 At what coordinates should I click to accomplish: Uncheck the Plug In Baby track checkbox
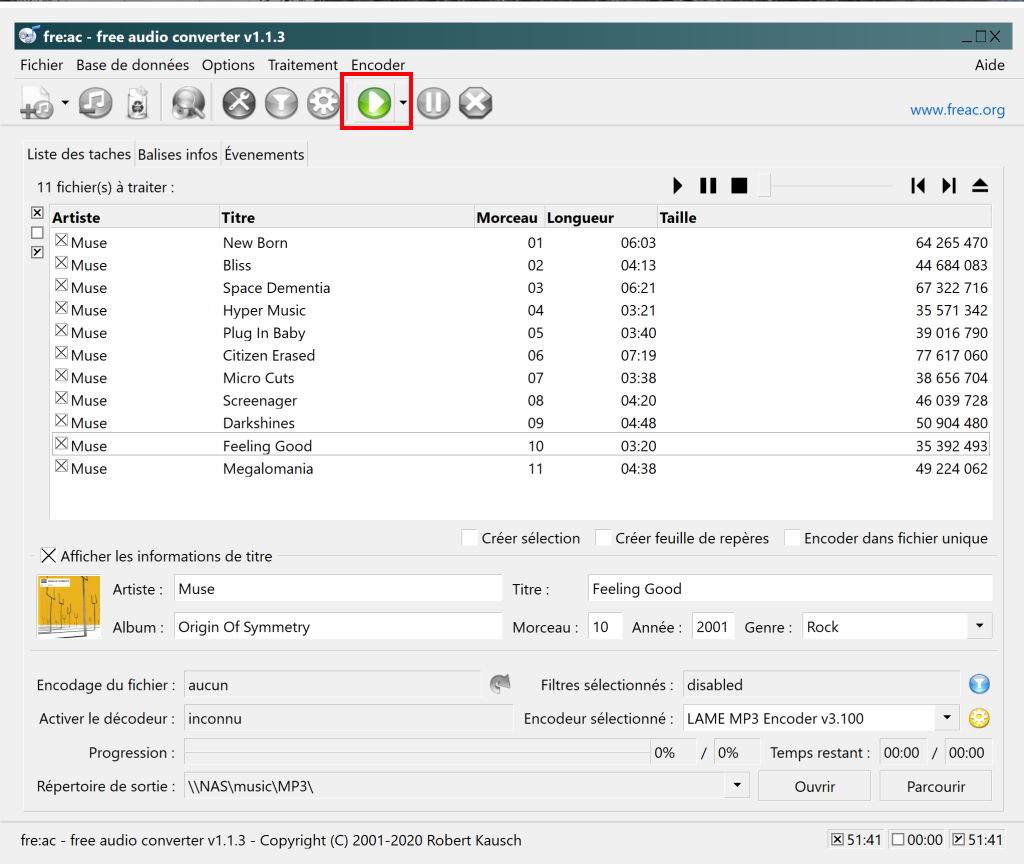tap(61, 330)
